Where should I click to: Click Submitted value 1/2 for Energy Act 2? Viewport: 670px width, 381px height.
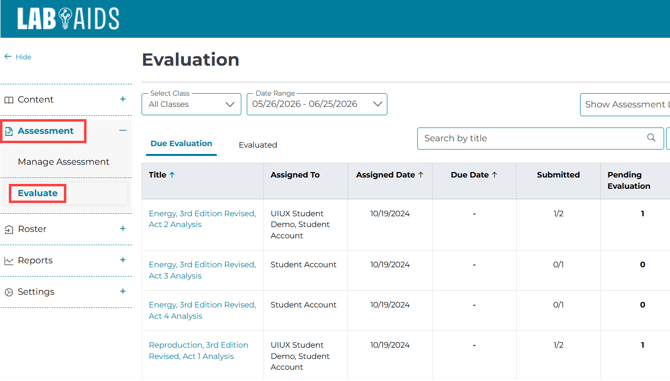coord(558,214)
